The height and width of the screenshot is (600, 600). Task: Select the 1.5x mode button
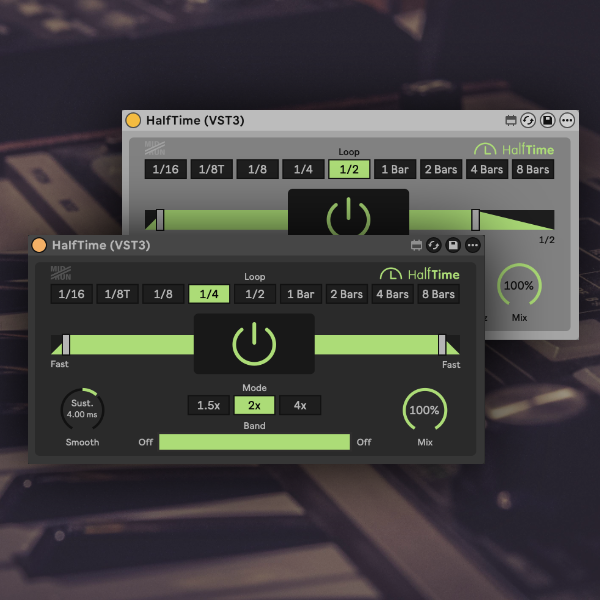pos(208,405)
